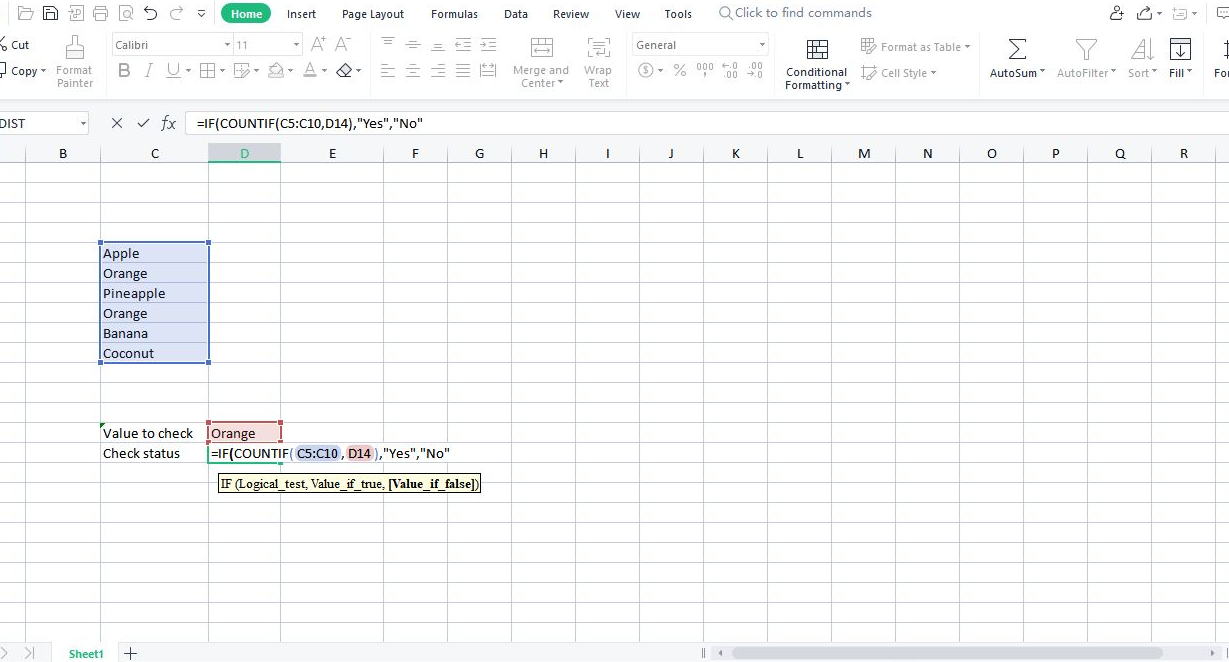Viewport: 1229px width, 662px height.
Task: Open the font size dropdown
Action: (x=295, y=44)
